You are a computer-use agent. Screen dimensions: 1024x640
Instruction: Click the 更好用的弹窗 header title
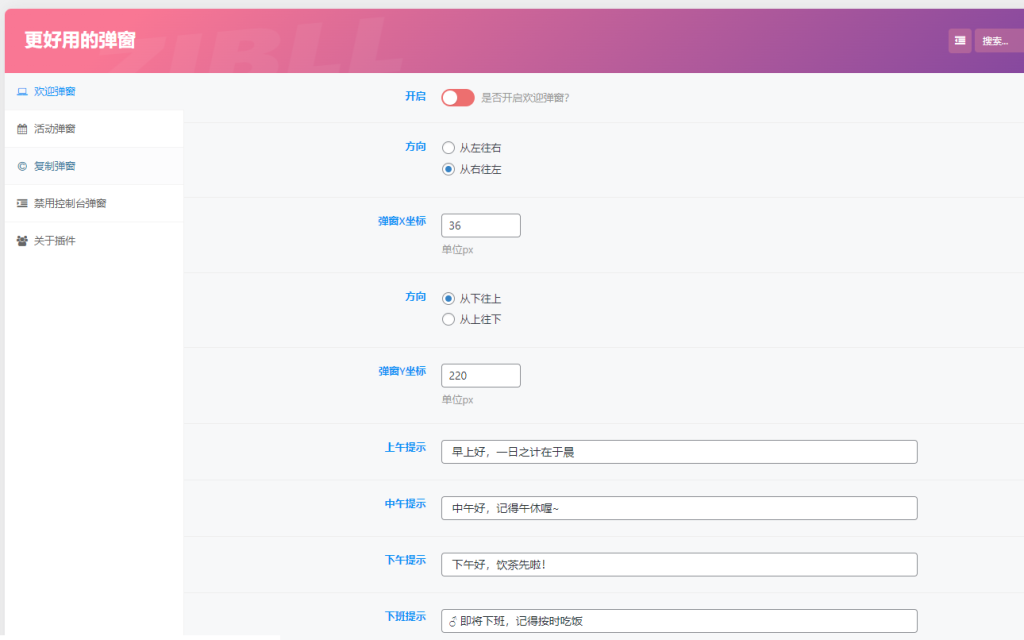80,40
